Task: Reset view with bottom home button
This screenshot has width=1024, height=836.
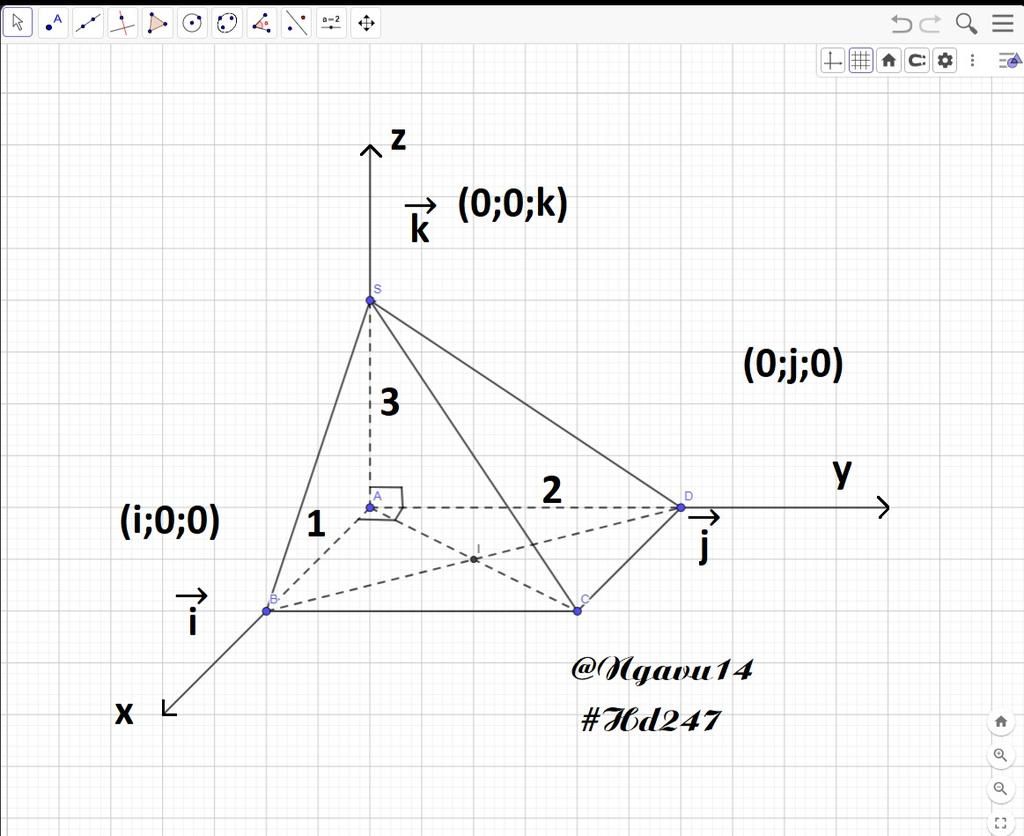Action: [1000, 722]
